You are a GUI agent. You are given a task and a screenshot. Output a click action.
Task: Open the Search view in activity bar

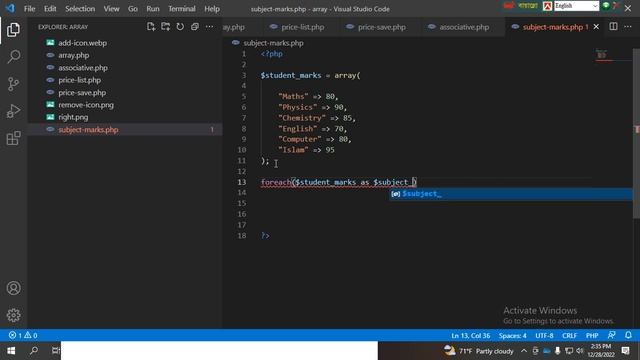point(13,57)
